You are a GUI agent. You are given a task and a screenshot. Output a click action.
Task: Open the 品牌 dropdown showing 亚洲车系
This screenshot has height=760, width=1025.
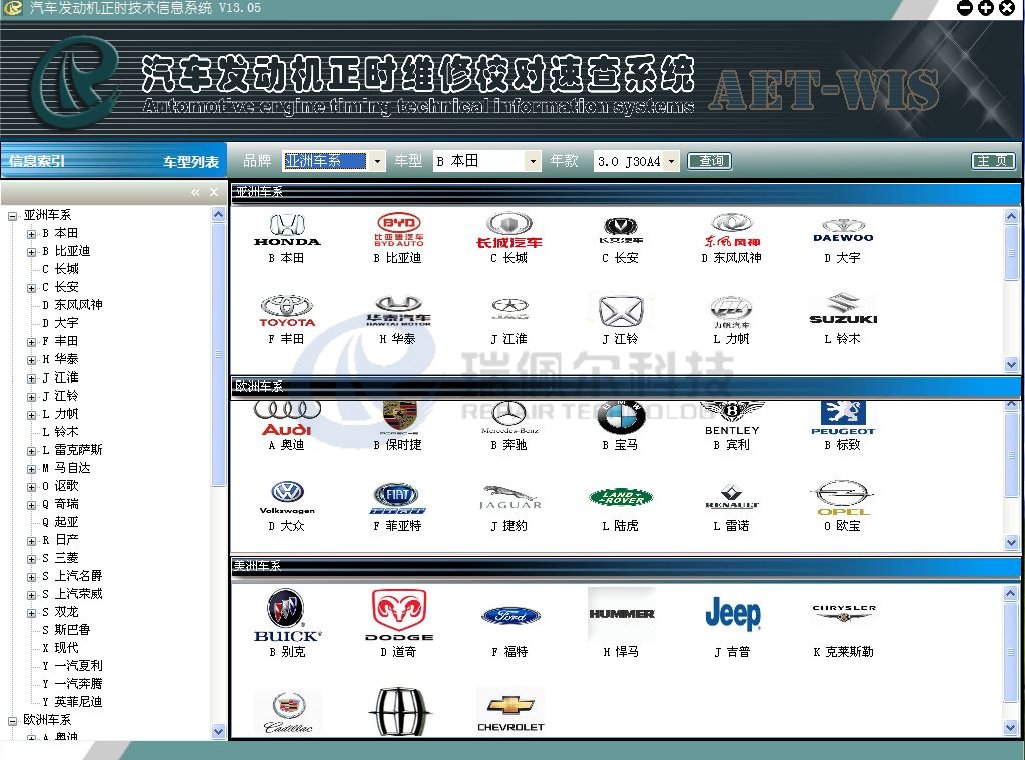(377, 161)
